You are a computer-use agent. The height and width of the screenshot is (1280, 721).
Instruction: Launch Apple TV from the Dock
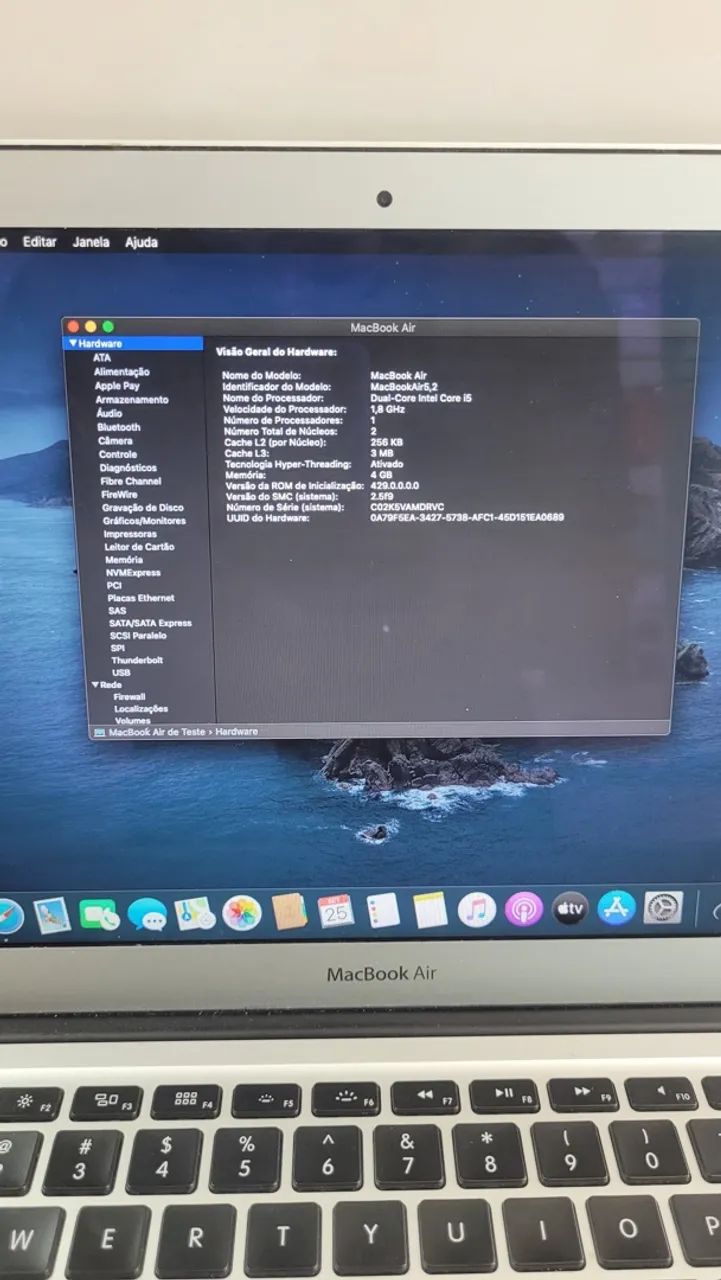(x=570, y=908)
